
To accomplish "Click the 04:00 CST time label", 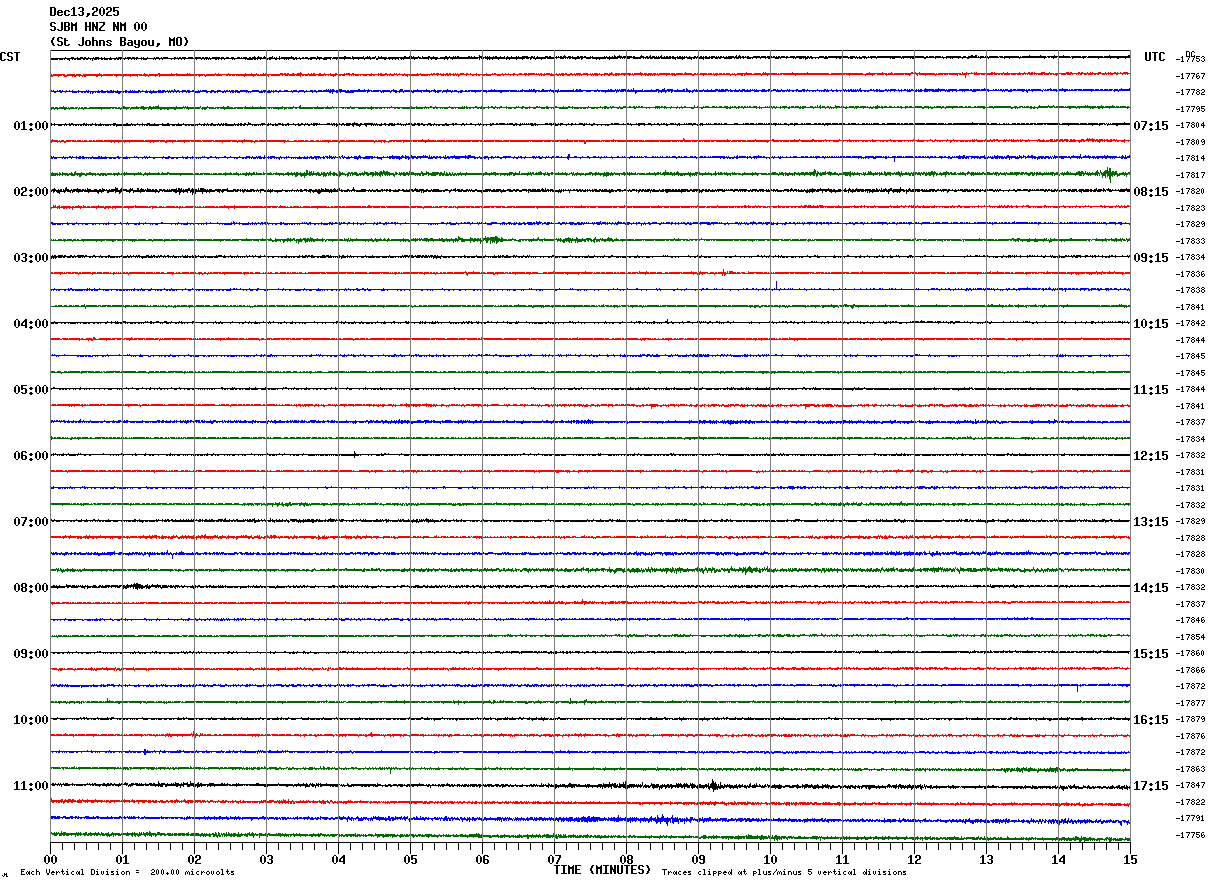I will click(x=31, y=324).
